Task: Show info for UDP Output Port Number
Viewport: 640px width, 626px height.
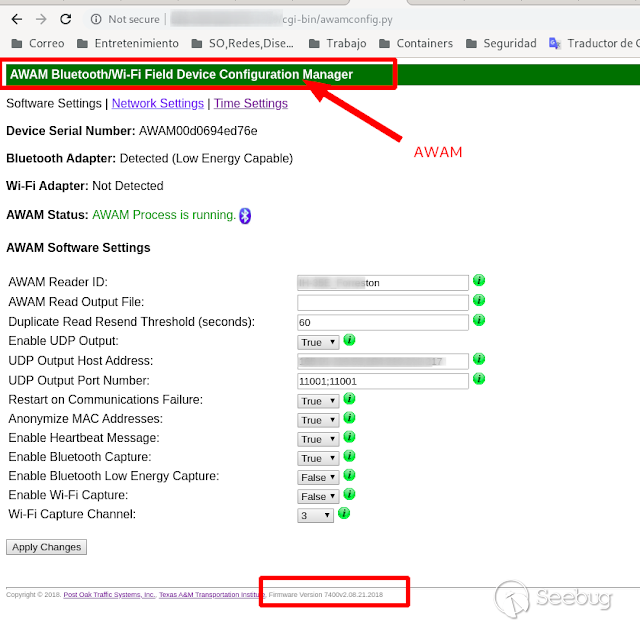Action: click(x=479, y=379)
